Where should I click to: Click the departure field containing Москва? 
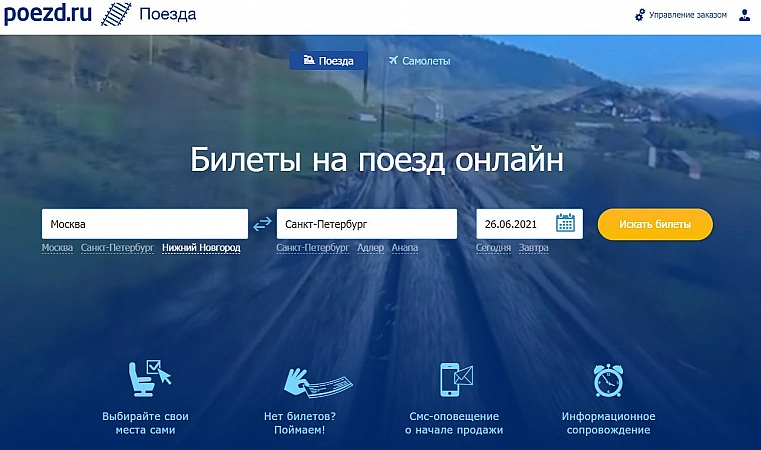point(144,224)
